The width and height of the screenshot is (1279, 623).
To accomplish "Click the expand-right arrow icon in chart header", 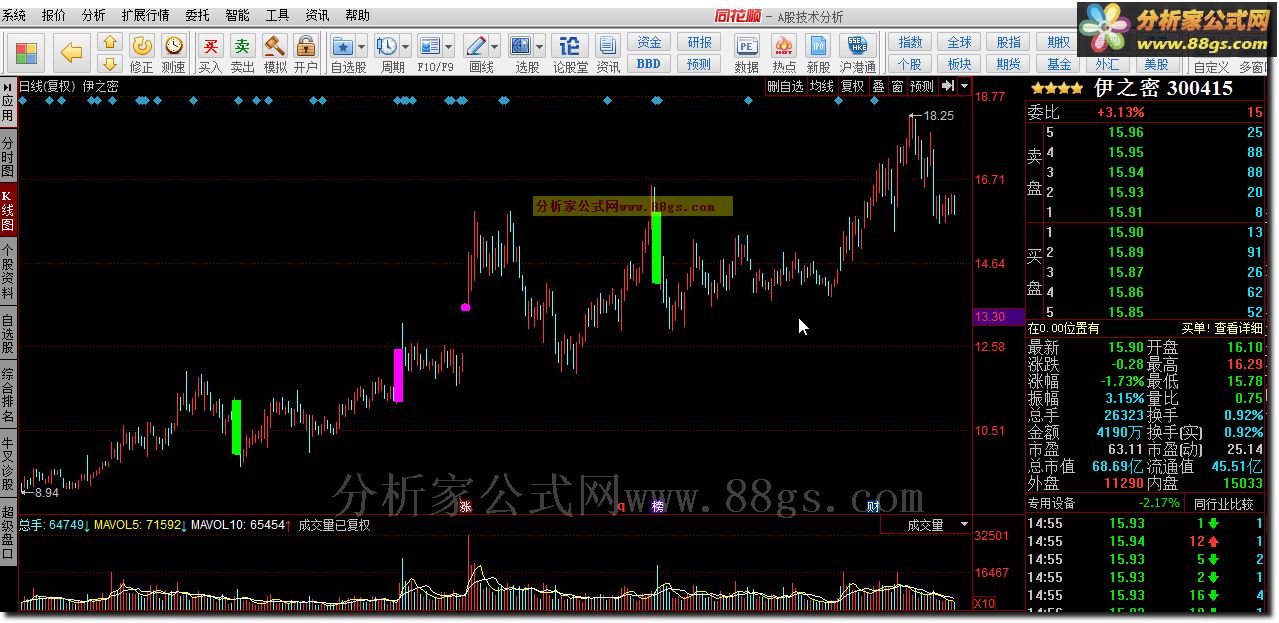I will [x=946, y=87].
